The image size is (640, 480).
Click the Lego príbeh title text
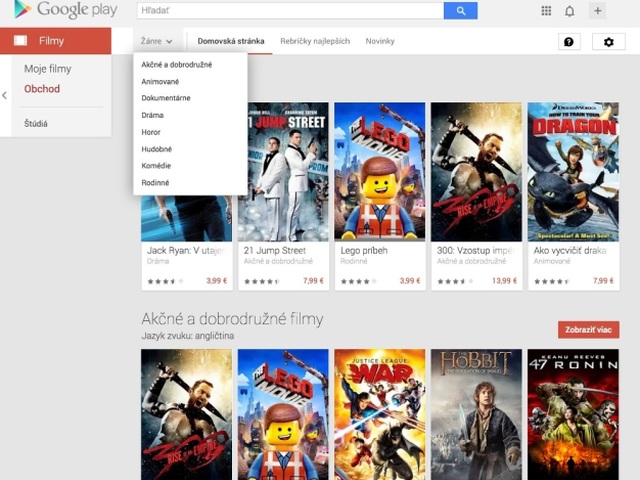[x=364, y=250]
